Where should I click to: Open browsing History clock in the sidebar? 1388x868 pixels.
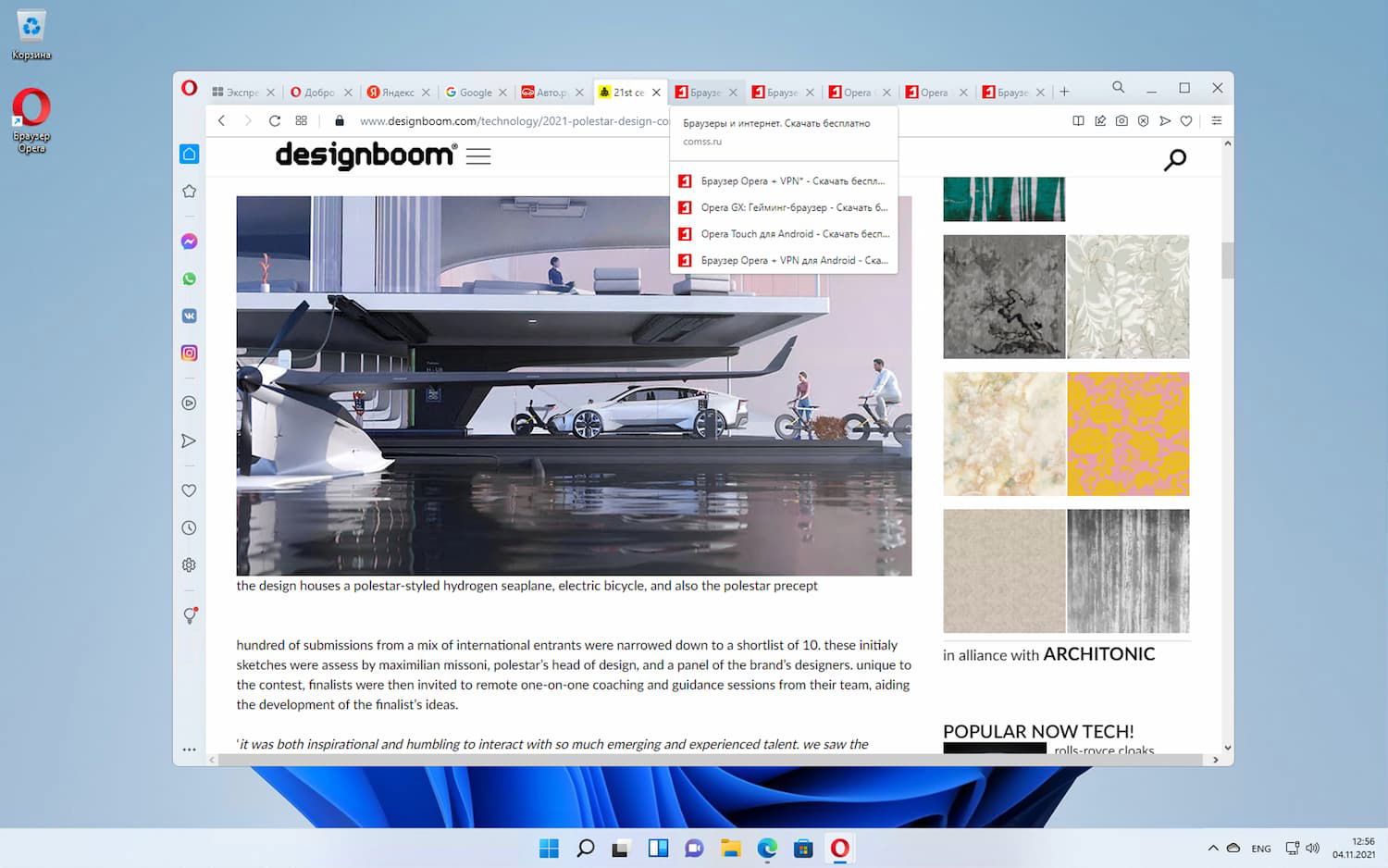tap(189, 527)
